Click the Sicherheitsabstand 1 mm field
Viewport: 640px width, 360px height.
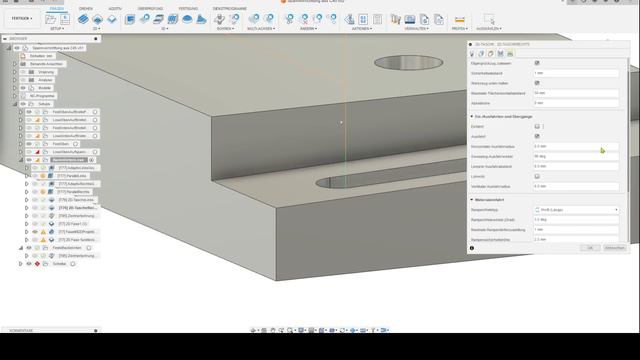click(576, 73)
